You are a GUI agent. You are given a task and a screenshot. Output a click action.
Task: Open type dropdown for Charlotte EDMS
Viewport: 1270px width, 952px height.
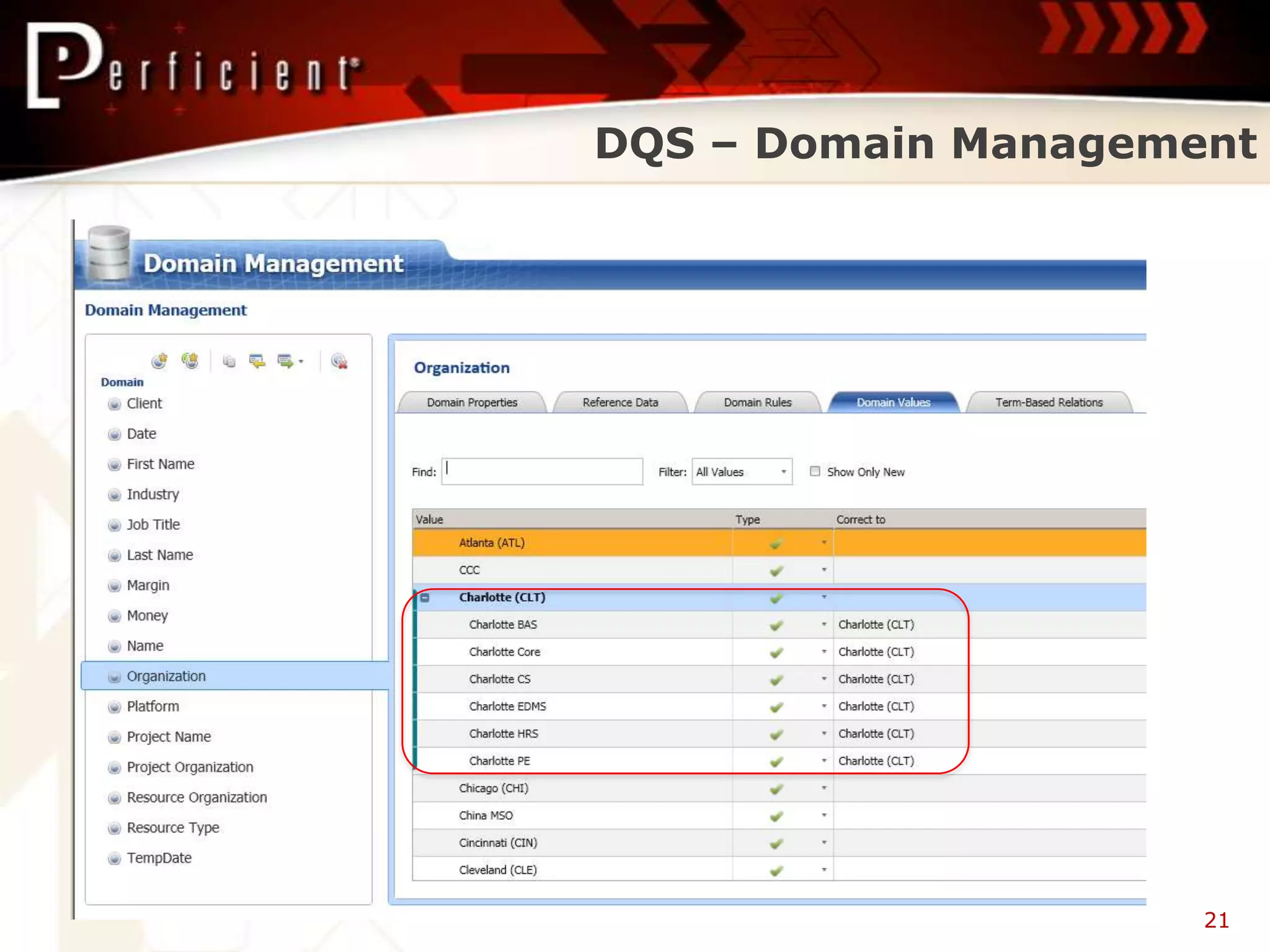[824, 706]
